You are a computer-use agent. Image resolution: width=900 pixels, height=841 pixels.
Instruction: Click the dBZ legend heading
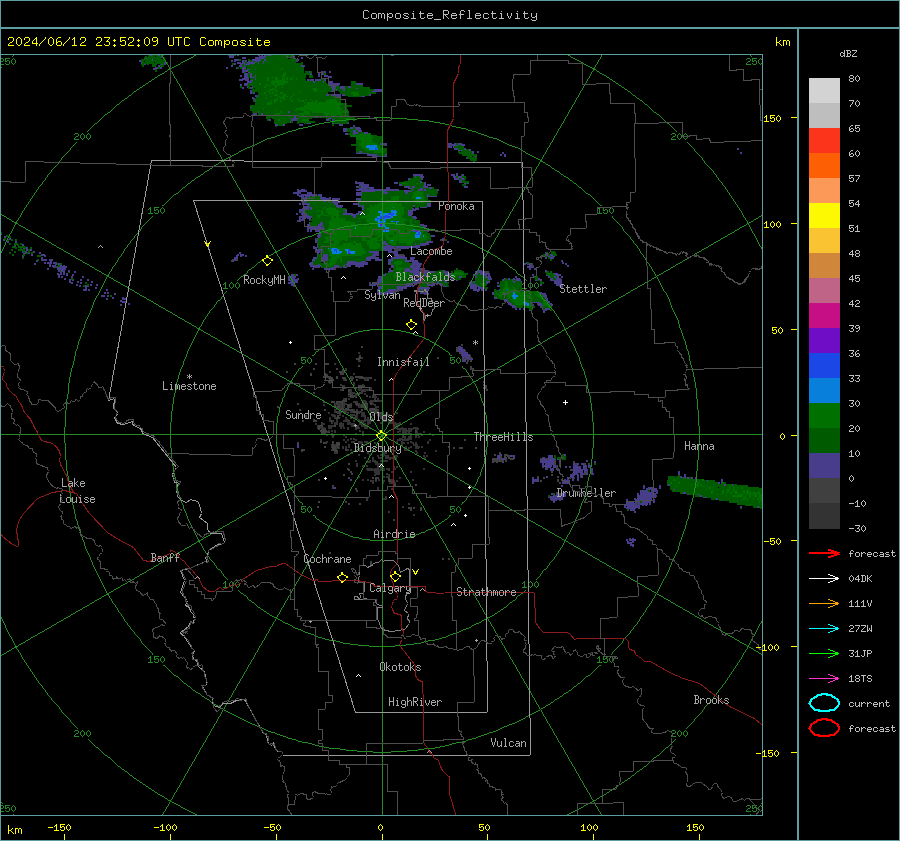[848, 53]
